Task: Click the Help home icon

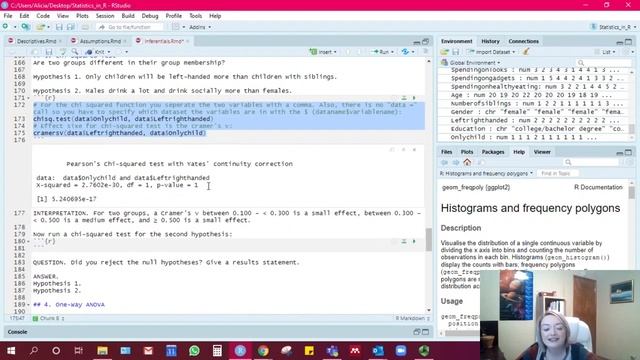Action: tap(467, 162)
